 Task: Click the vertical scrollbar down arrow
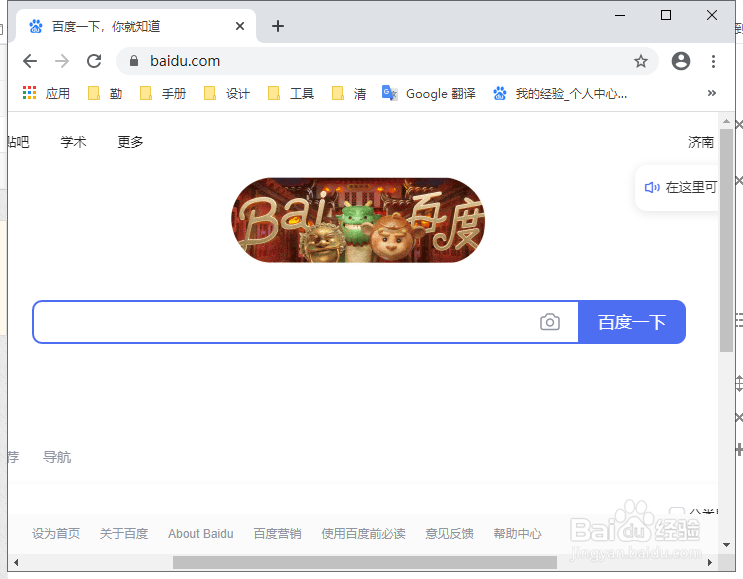pos(726,545)
